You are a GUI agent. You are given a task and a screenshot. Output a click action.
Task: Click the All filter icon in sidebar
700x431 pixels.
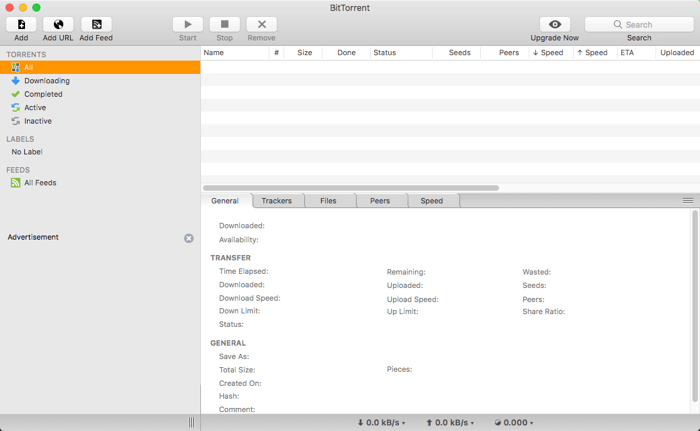[x=16, y=67]
